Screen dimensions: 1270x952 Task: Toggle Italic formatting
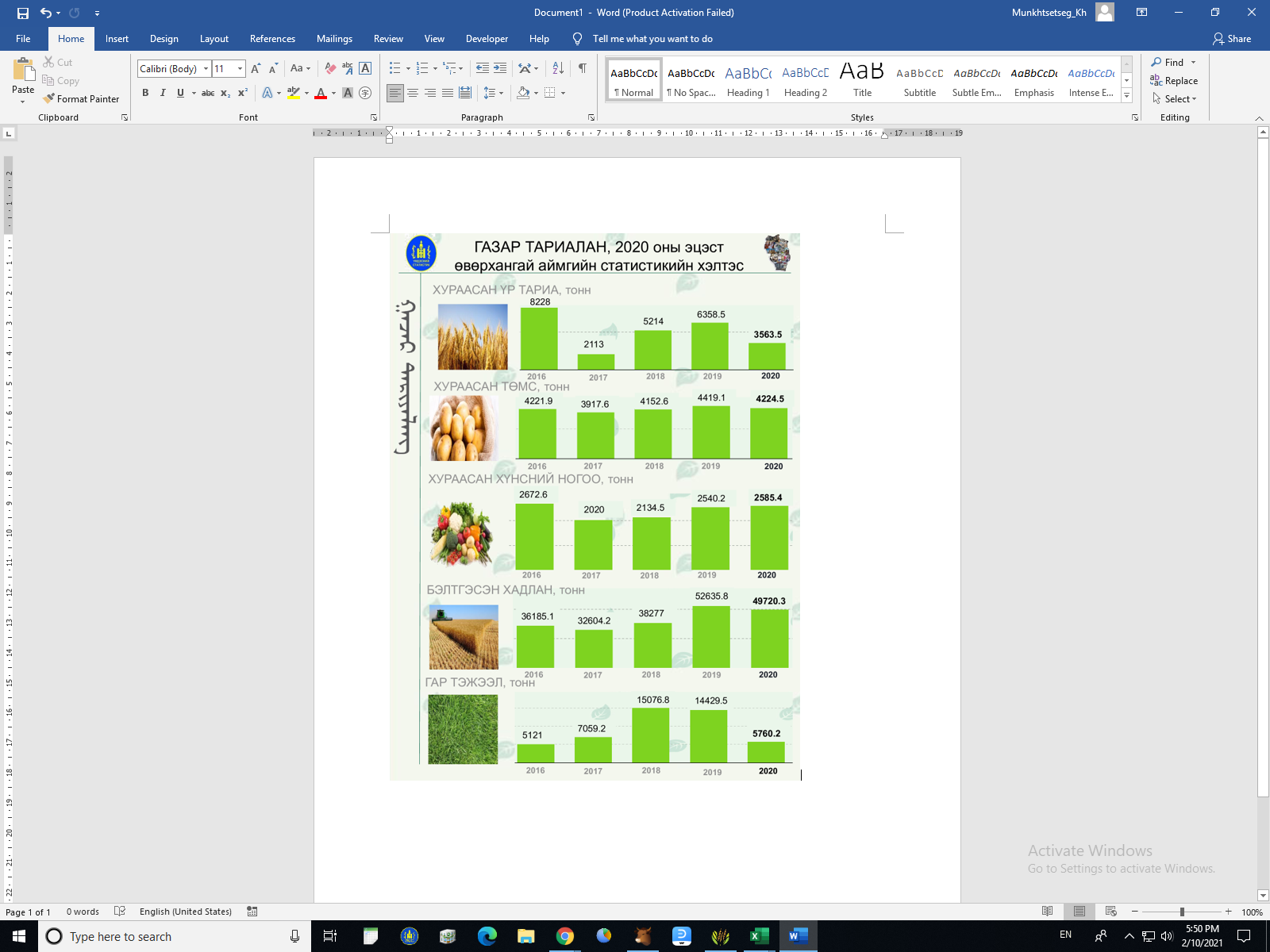(x=163, y=93)
